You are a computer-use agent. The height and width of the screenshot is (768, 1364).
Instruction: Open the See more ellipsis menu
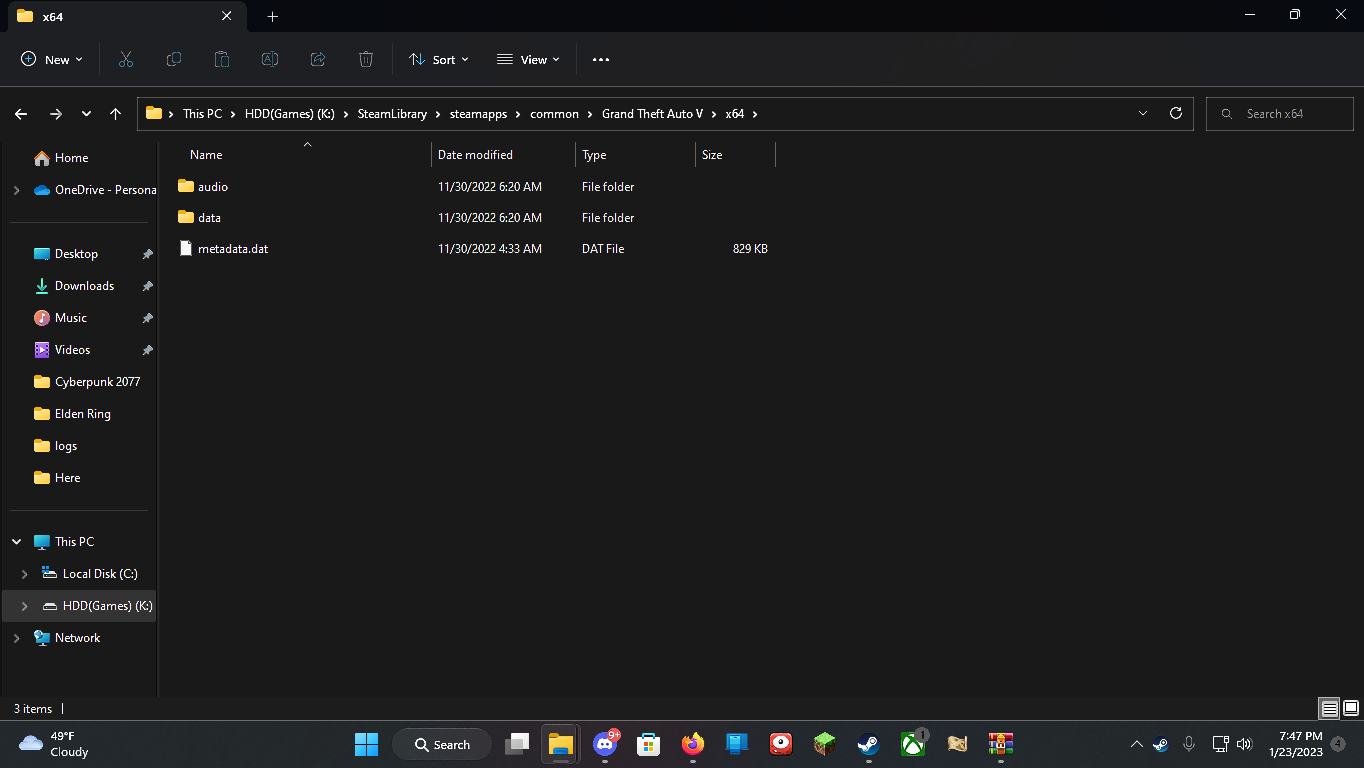(601, 60)
